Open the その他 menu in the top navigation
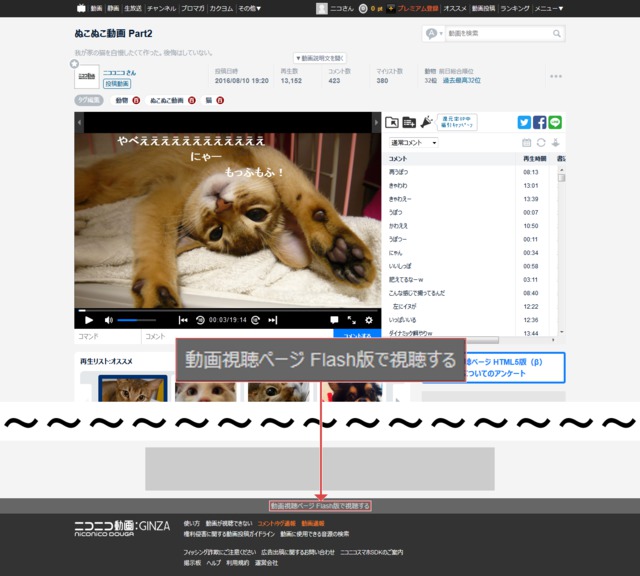The width and height of the screenshot is (640, 576). pos(250,8)
